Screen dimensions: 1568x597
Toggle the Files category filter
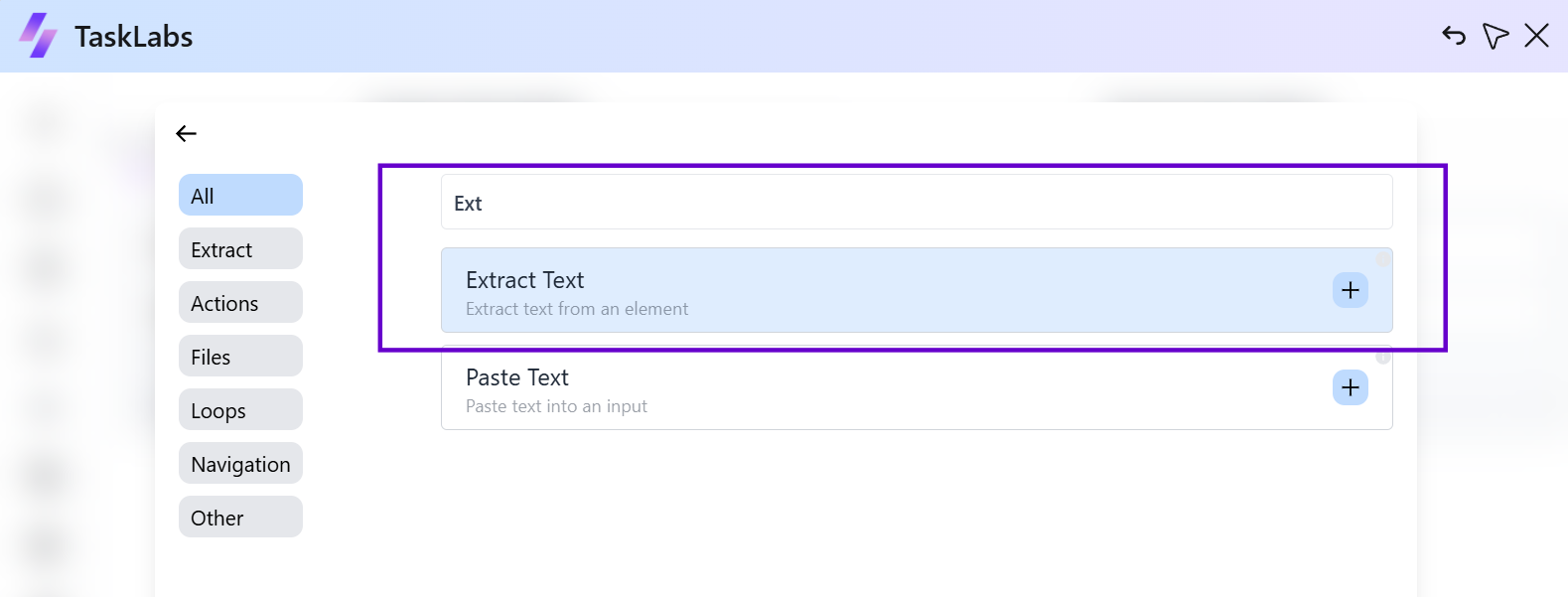pos(240,356)
